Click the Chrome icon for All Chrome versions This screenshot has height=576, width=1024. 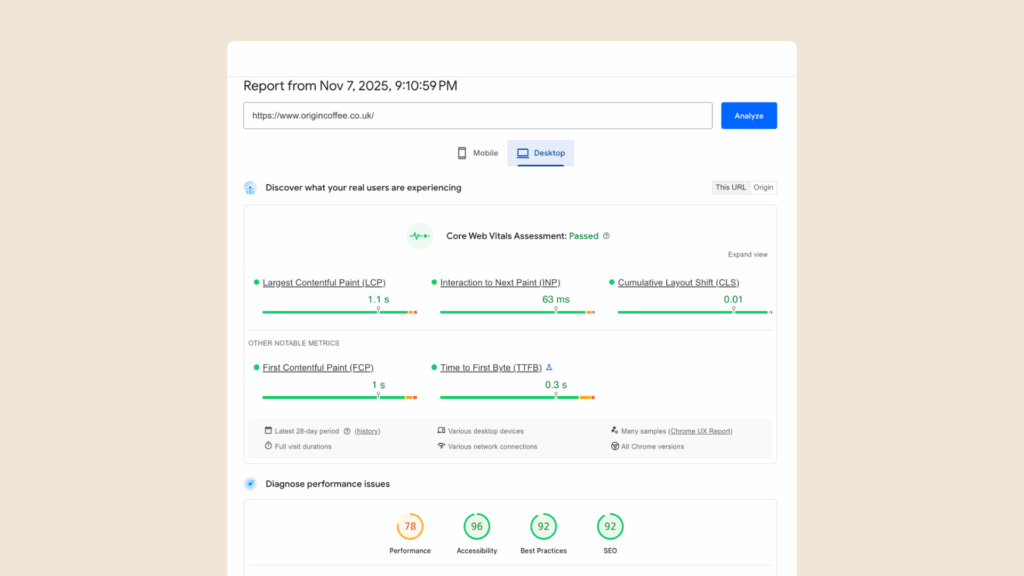[615, 446]
